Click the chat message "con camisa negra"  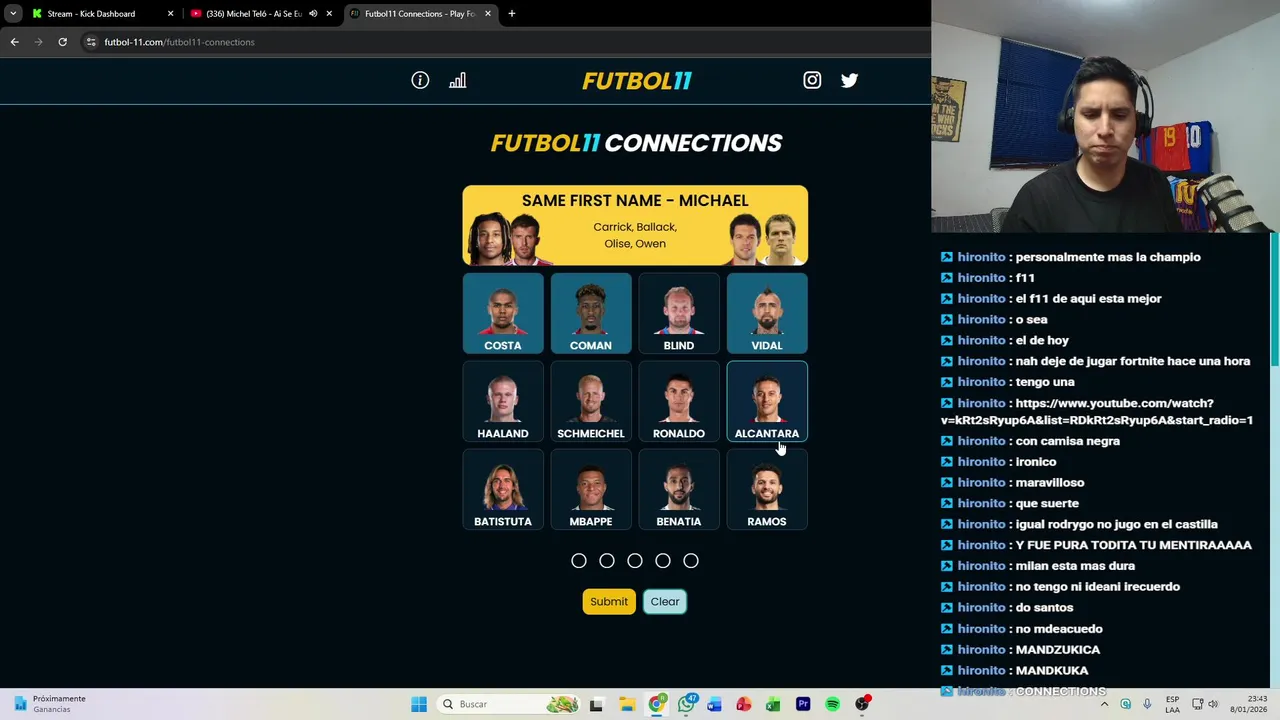click(x=1067, y=441)
